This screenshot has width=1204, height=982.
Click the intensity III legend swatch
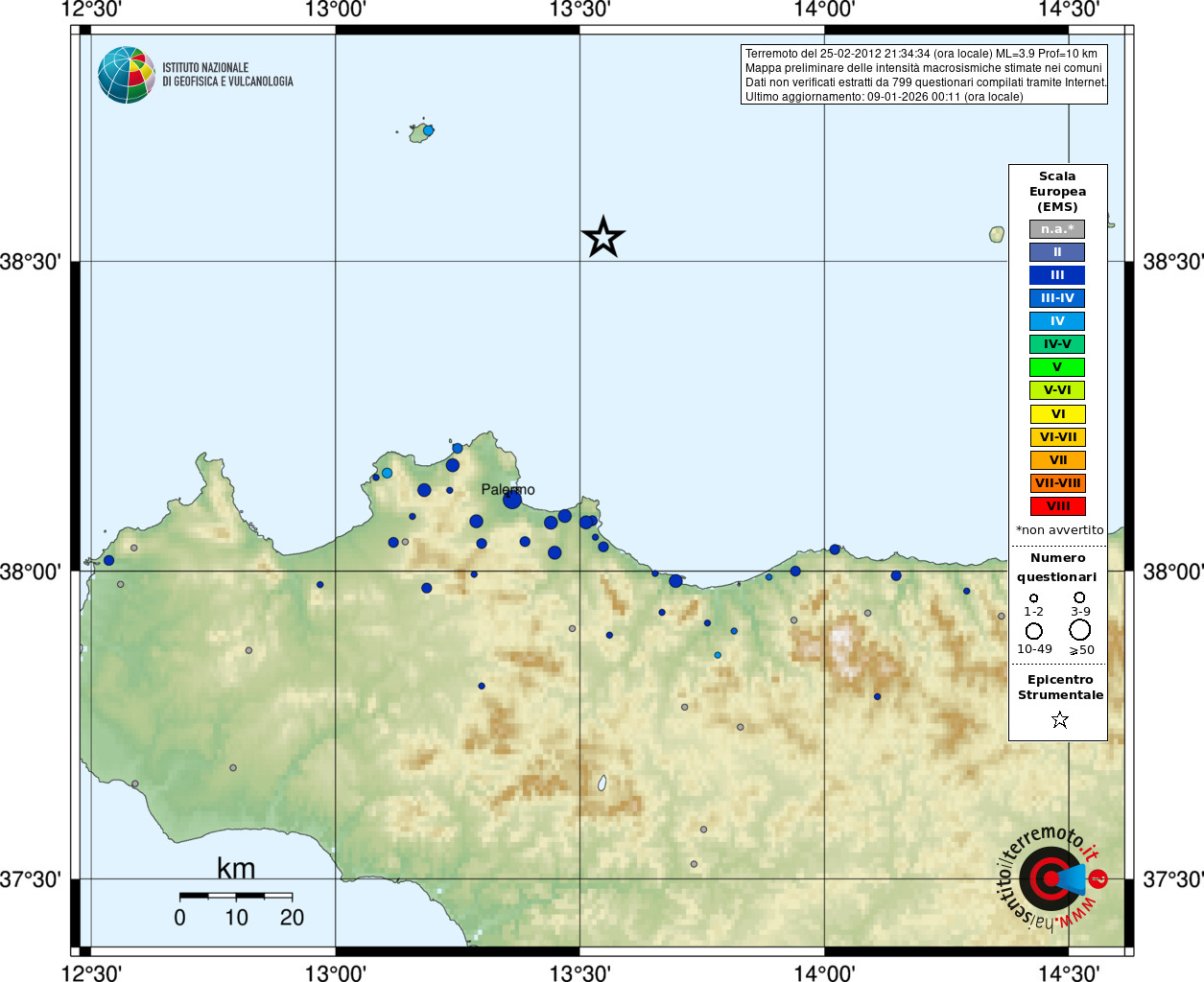coord(1057,275)
